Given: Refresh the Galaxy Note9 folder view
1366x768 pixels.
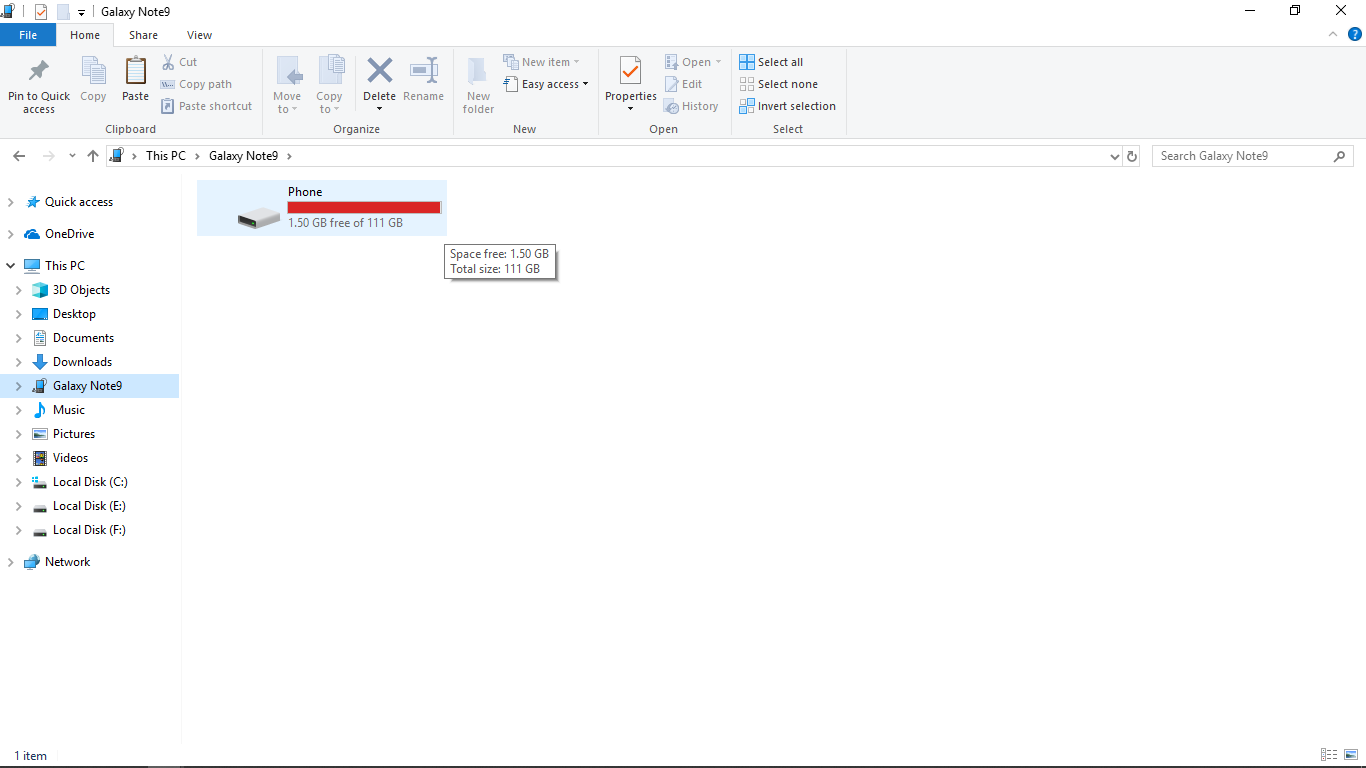Looking at the screenshot, I should click(1132, 156).
